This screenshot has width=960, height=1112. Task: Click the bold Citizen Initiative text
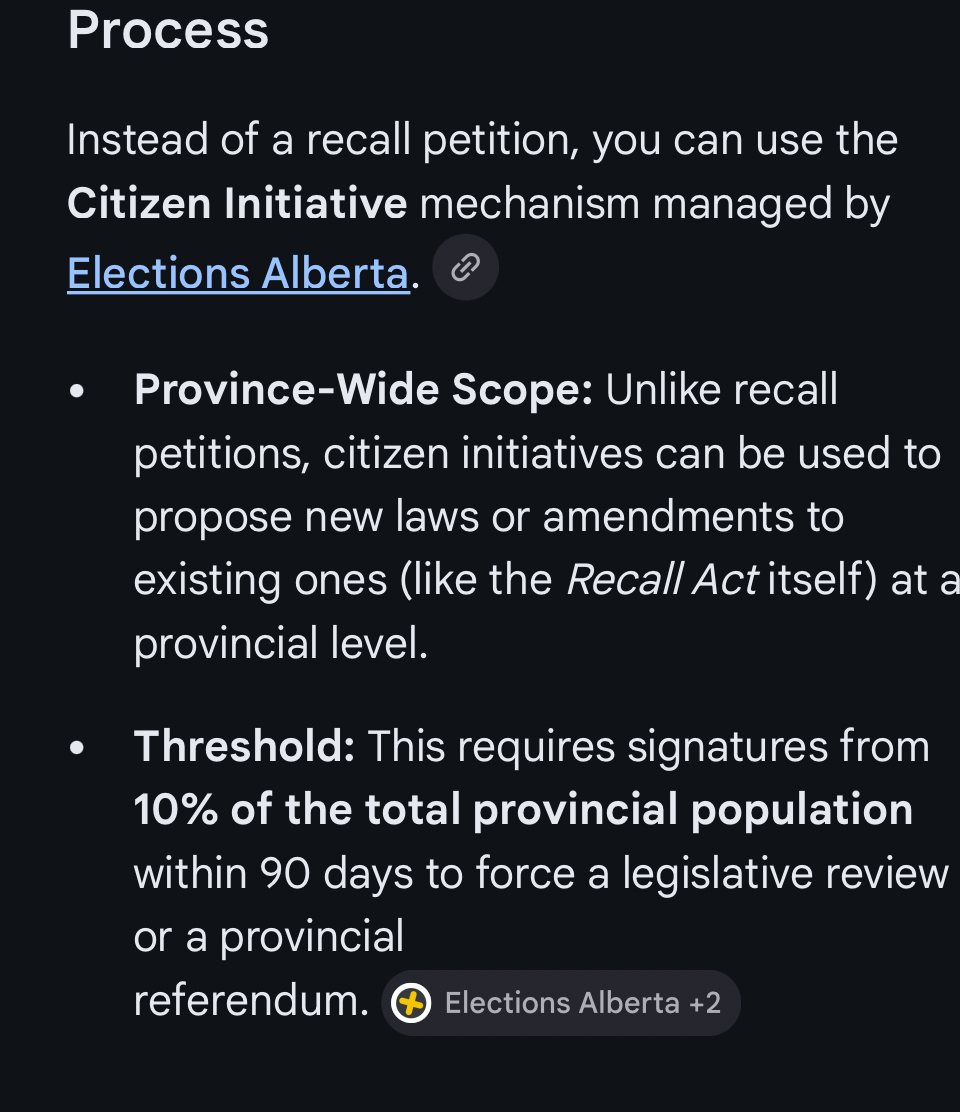(237, 204)
